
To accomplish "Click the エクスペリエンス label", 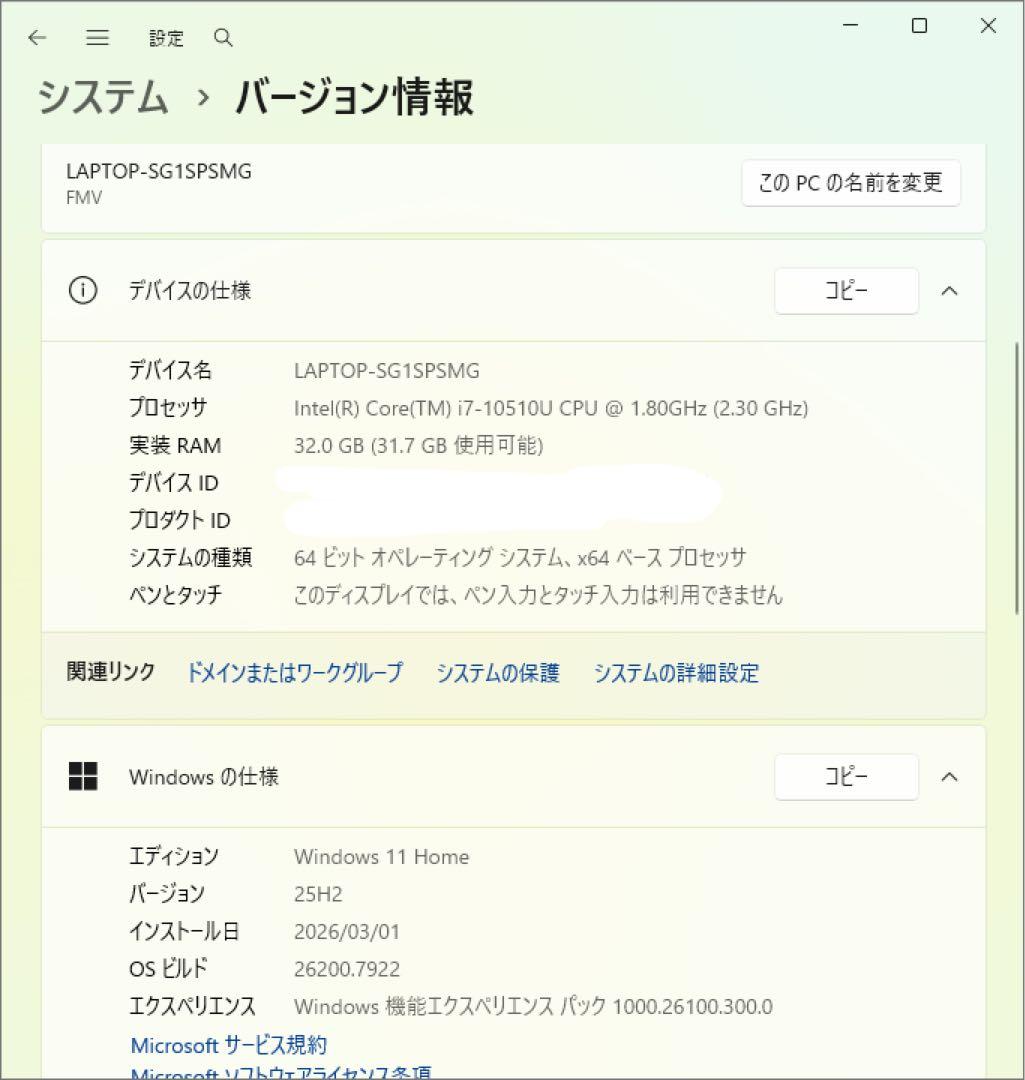I will 192,1006.
